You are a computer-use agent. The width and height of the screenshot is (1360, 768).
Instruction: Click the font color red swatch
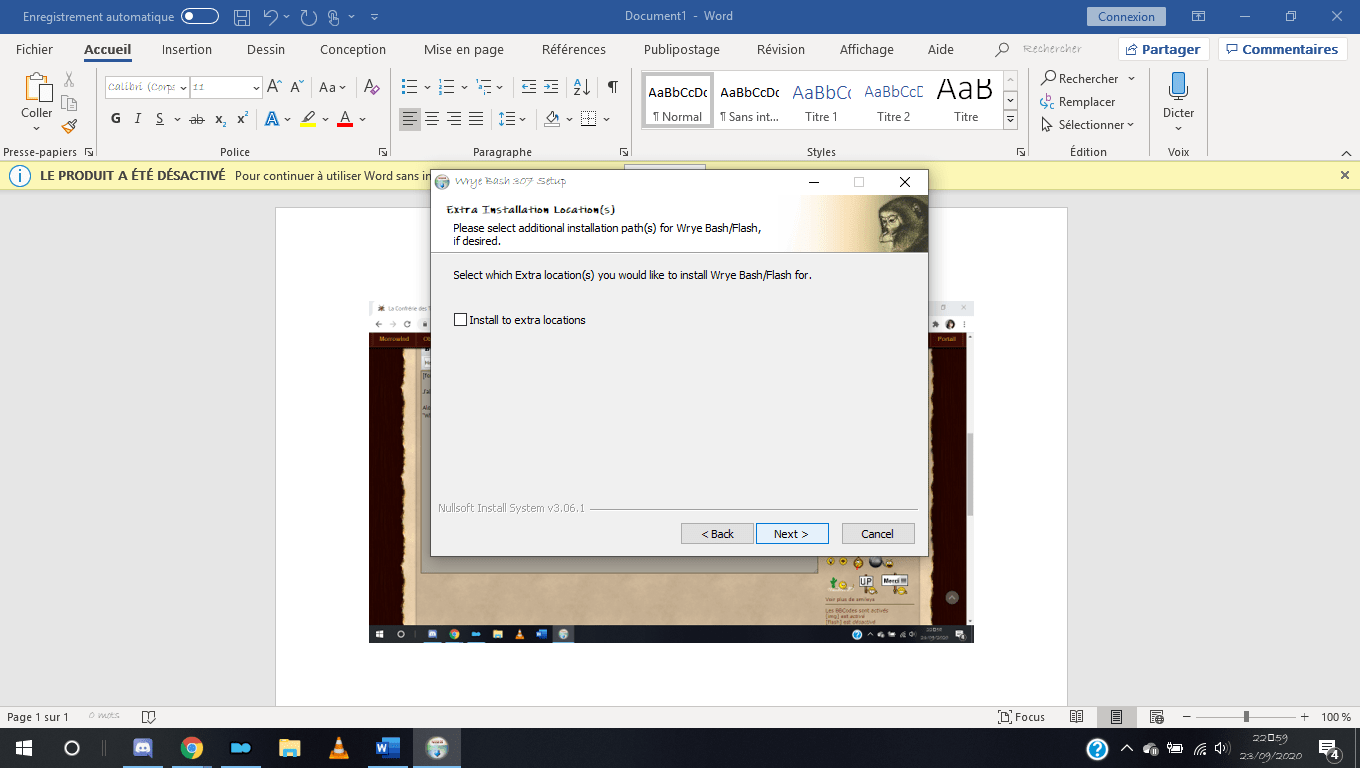coord(345,119)
